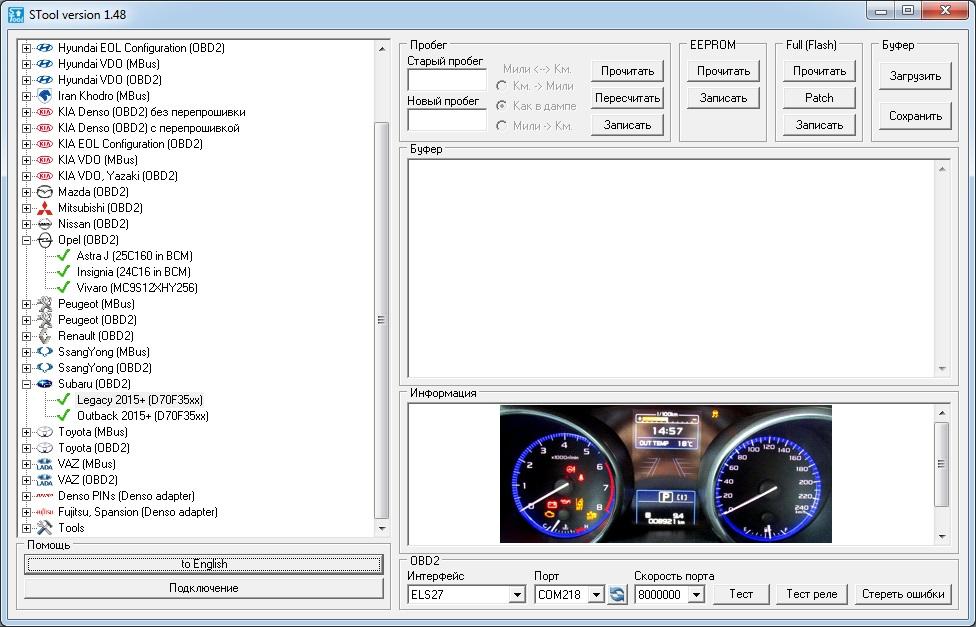
Task: Click the Subaru dashboard photo
Action: (x=665, y=474)
